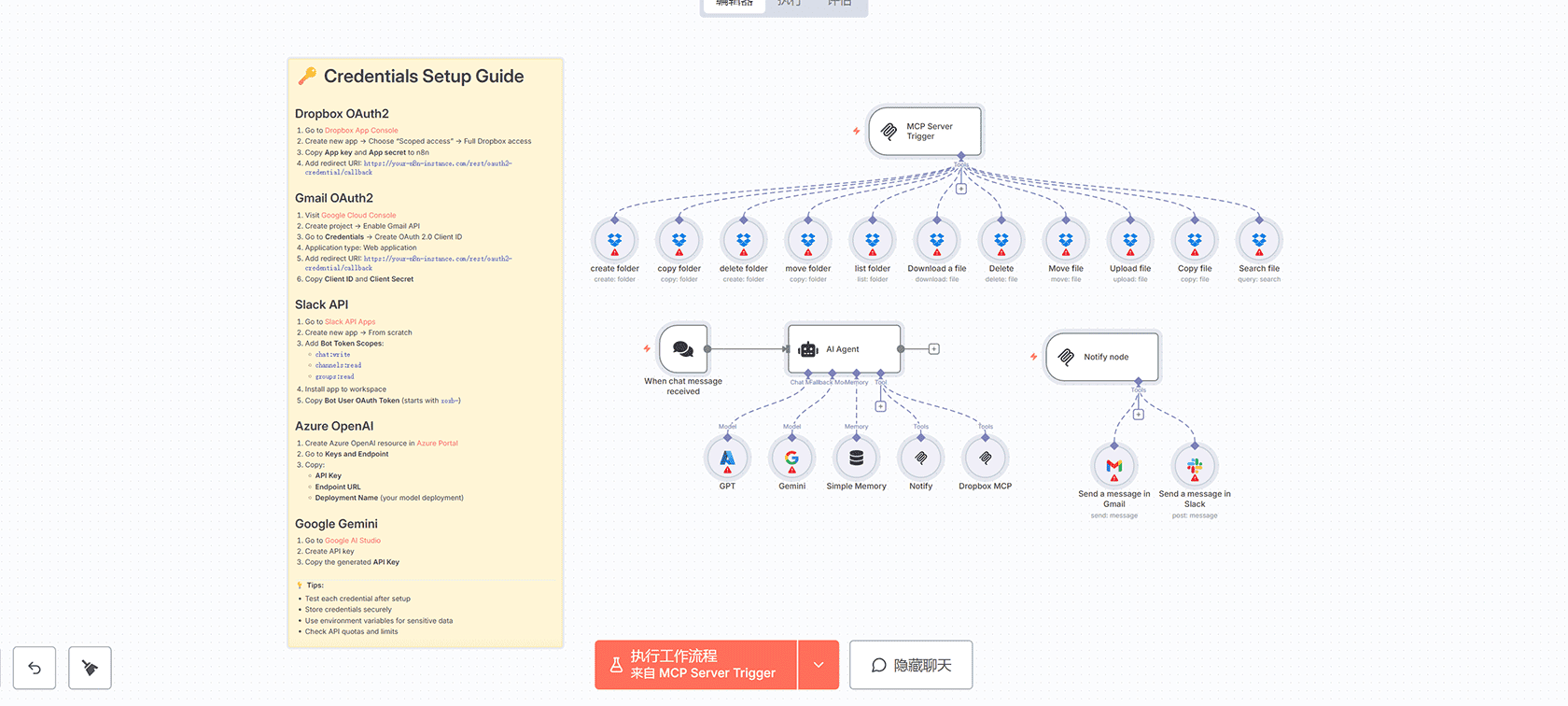
Task: Select the Gemini model node
Action: coord(791,459)
